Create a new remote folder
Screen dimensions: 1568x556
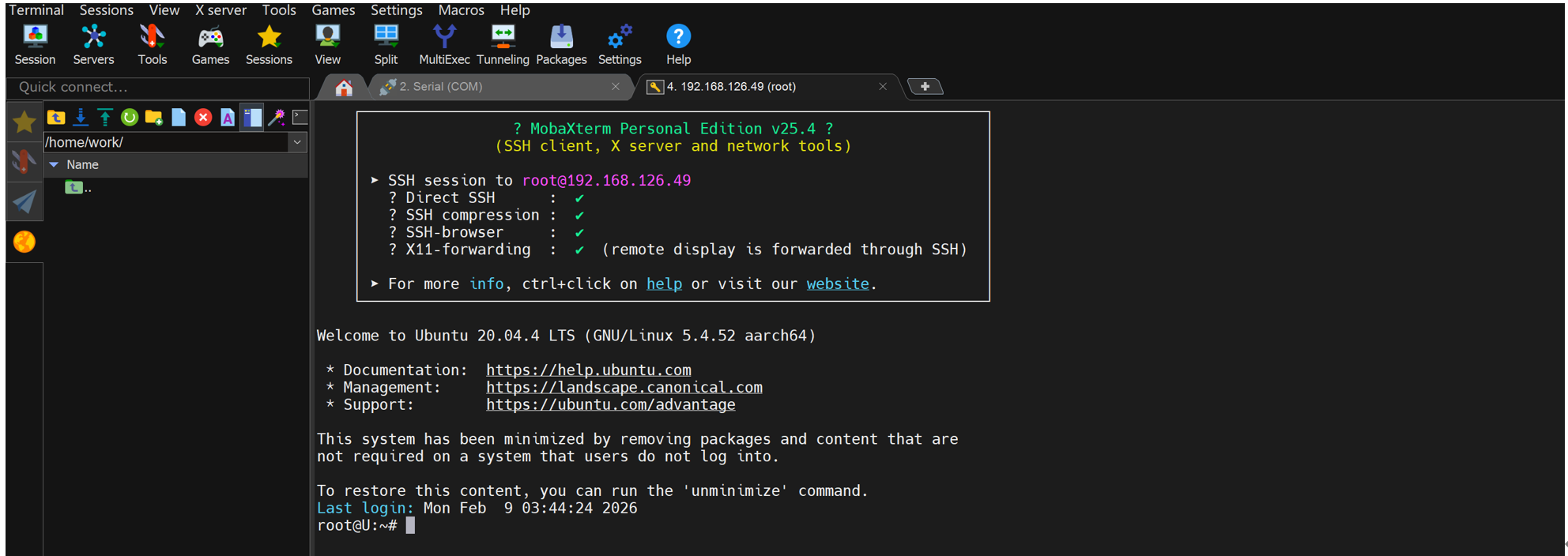(x=154, y=118)
